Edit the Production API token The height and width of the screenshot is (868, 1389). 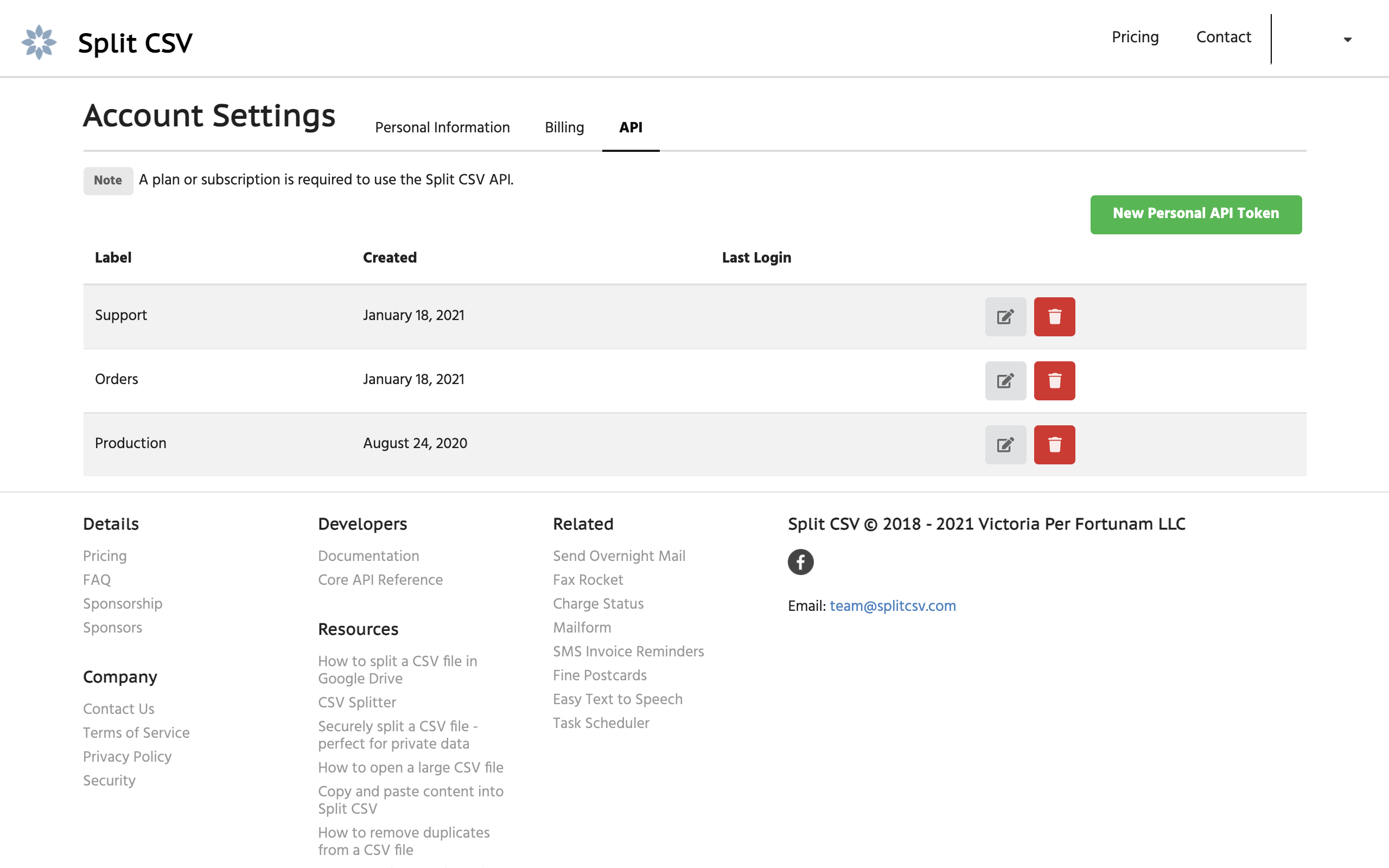tap(1005, 444)
